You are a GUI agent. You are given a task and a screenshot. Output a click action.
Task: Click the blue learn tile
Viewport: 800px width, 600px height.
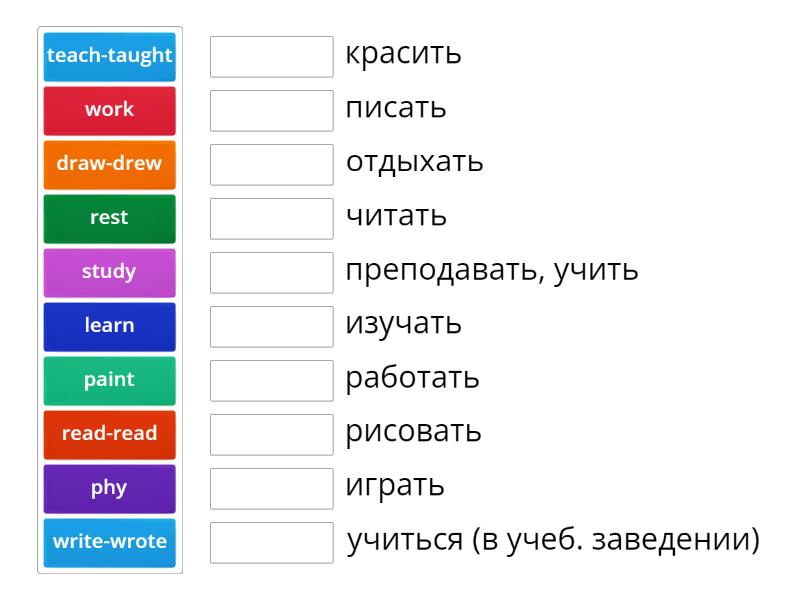point(110,327)
